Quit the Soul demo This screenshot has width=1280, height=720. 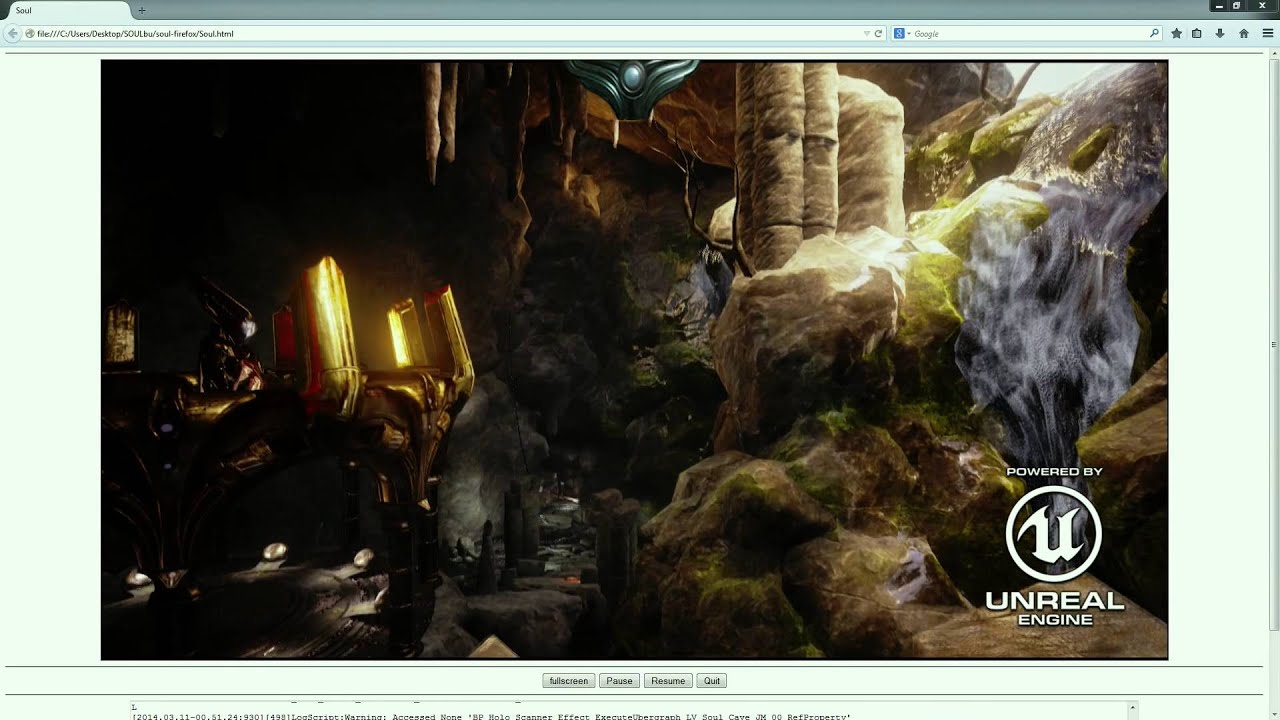711,681
